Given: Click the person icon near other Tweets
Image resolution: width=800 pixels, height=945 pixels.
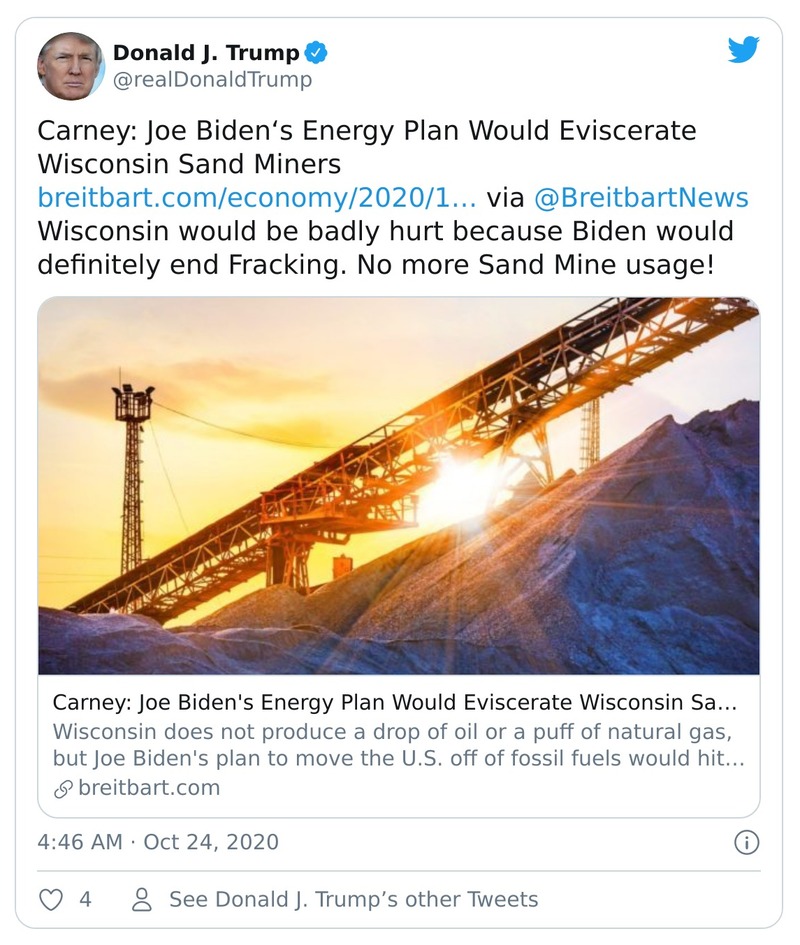Looking at the screenshot, I should pos(143,899).
